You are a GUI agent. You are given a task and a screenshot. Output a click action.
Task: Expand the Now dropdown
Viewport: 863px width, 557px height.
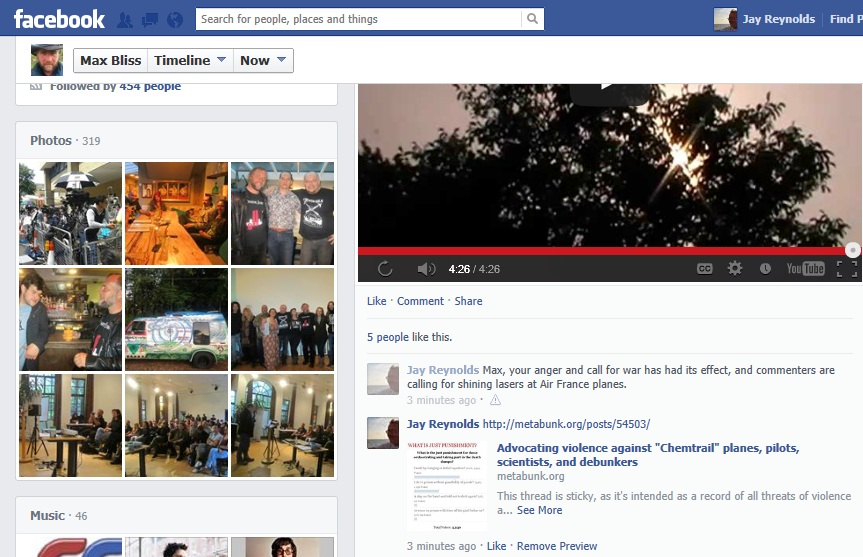(x=264, y=60)
